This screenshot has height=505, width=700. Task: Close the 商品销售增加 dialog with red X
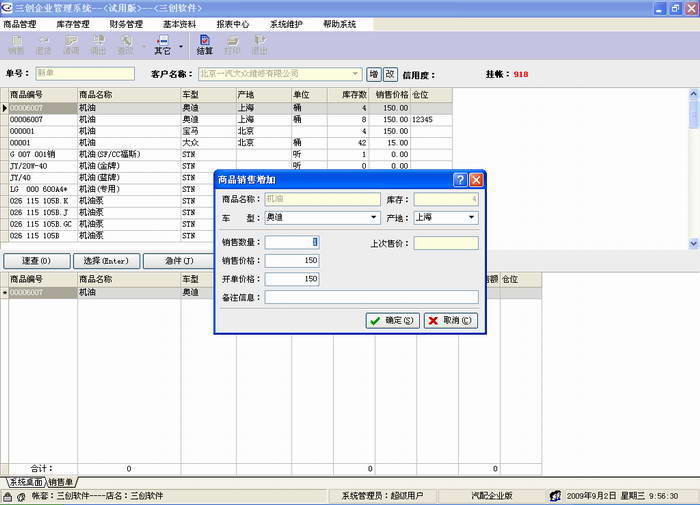tap(476, 180)
